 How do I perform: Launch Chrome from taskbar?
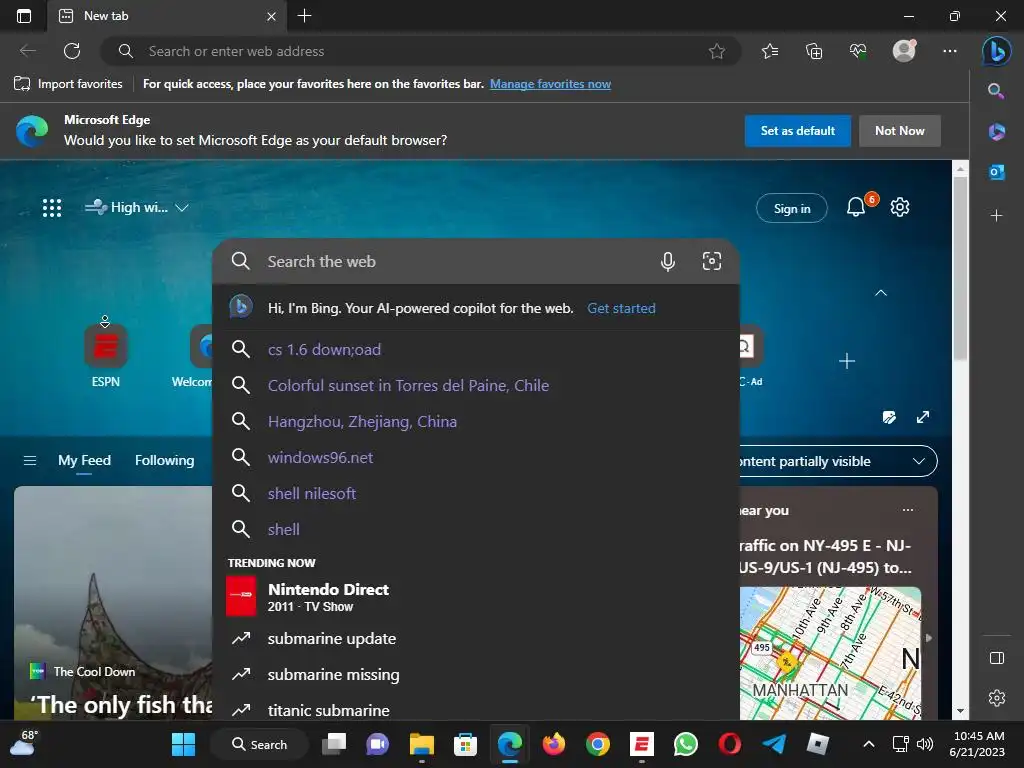coord(598,744)
